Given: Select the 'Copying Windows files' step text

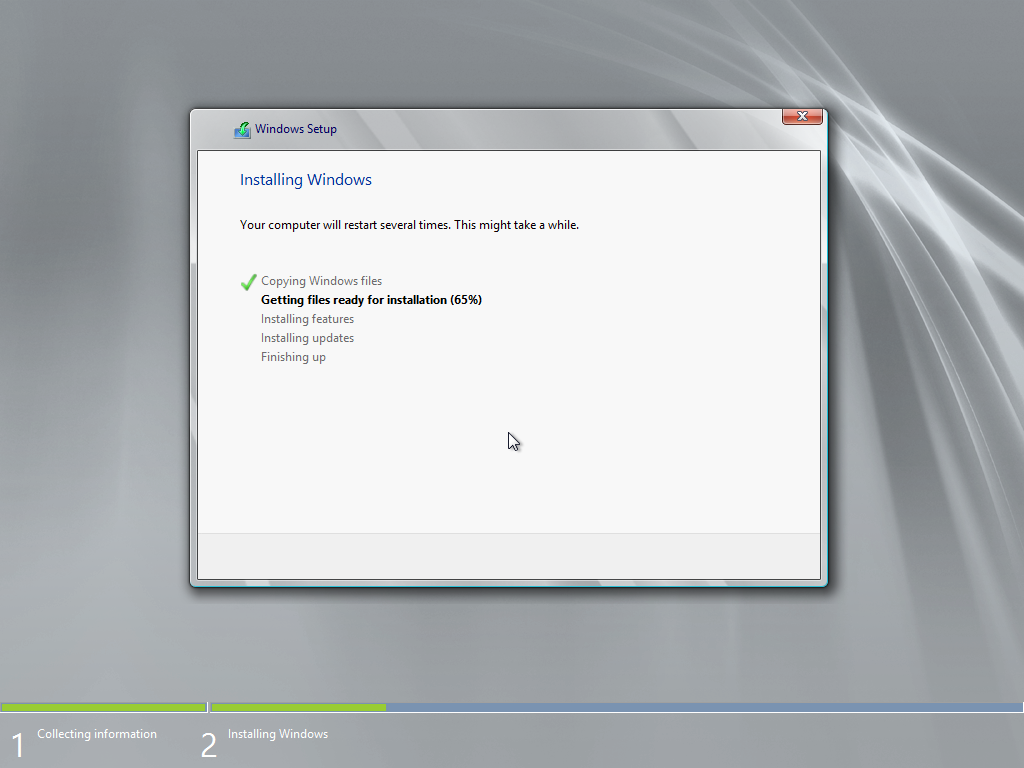Looking at the screenshot, I should tap(321, 281).
